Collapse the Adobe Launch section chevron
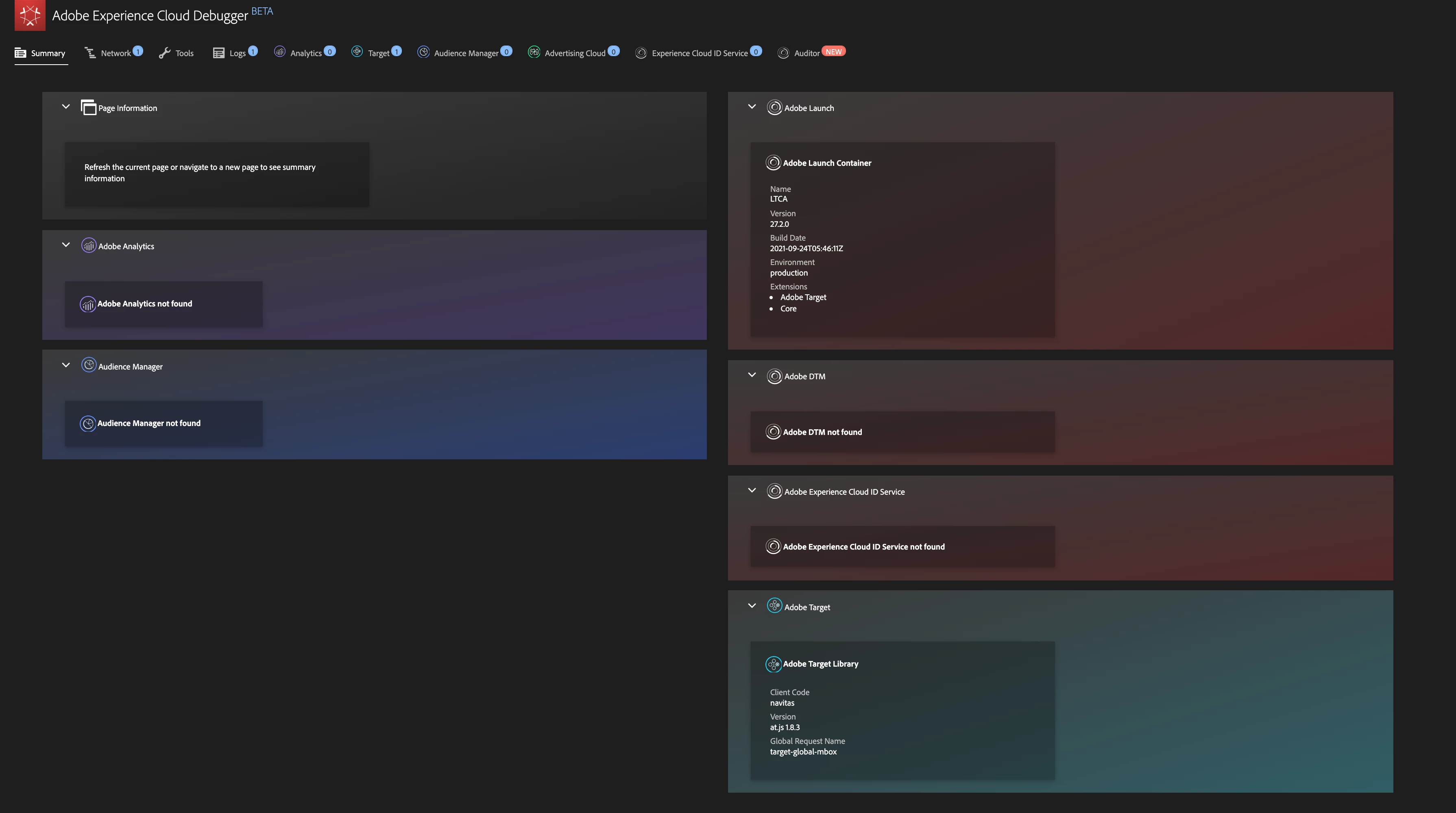 point(752,107)
